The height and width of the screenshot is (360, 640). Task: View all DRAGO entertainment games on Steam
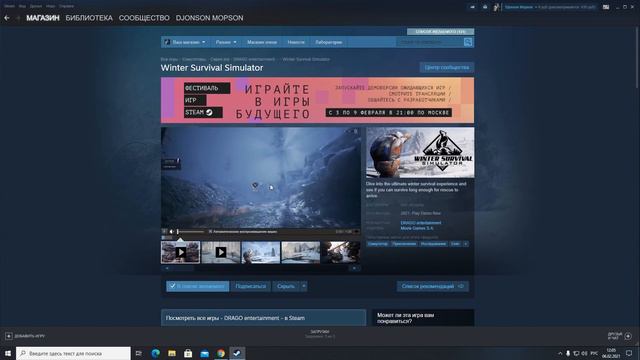(263, 318)
